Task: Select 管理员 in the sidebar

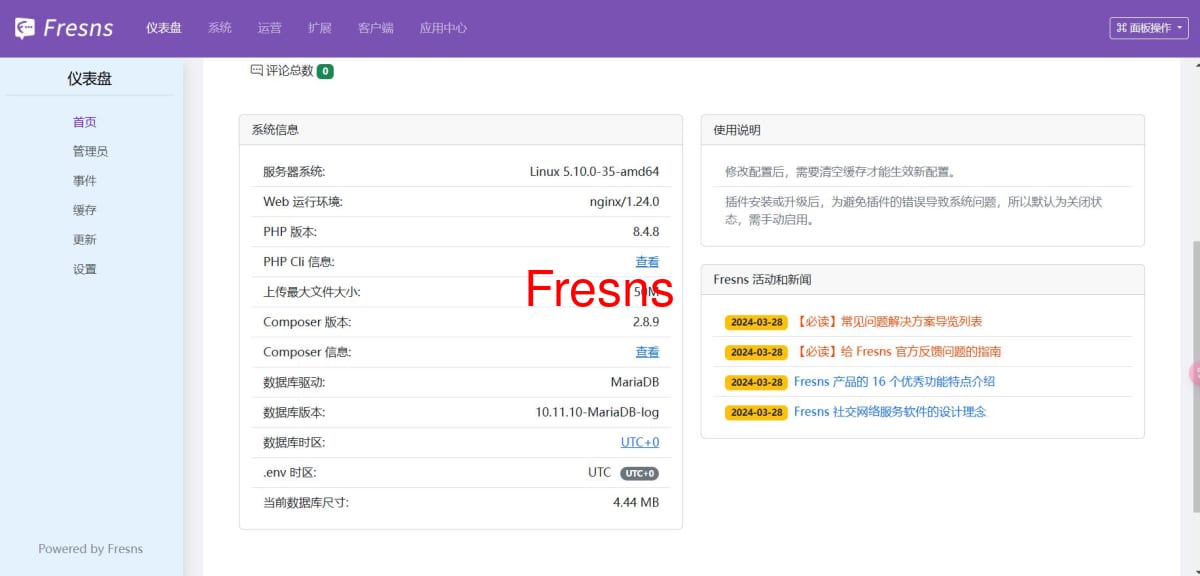Action: click(84, 151)
